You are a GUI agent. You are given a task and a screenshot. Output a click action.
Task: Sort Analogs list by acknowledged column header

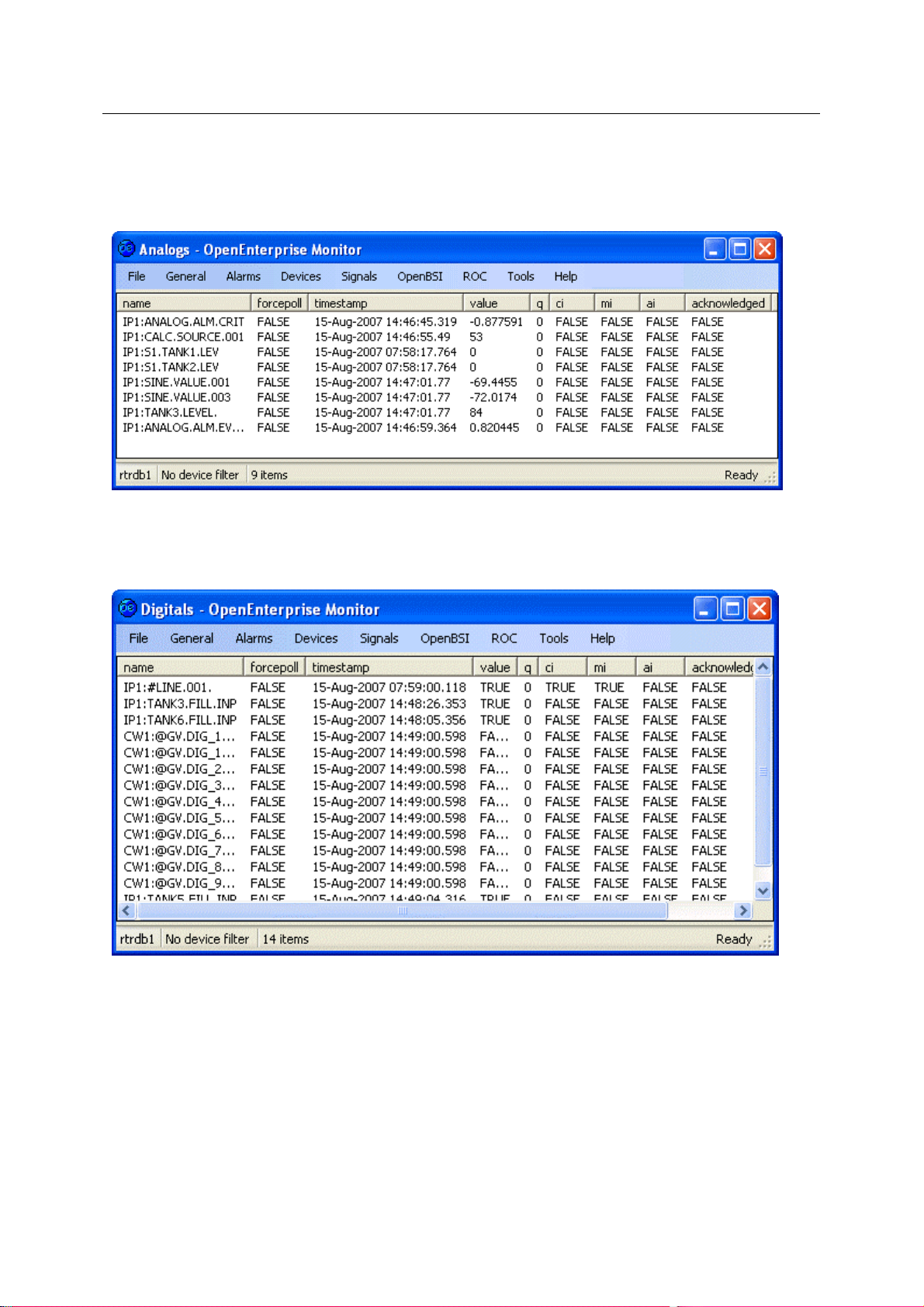click(728, 303)
